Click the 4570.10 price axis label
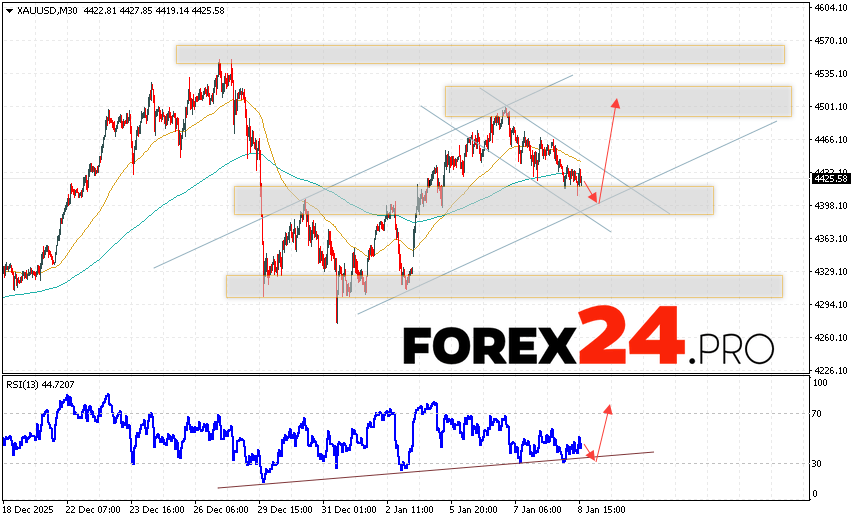Screen dimensions: 855x521 coord(831,40)
